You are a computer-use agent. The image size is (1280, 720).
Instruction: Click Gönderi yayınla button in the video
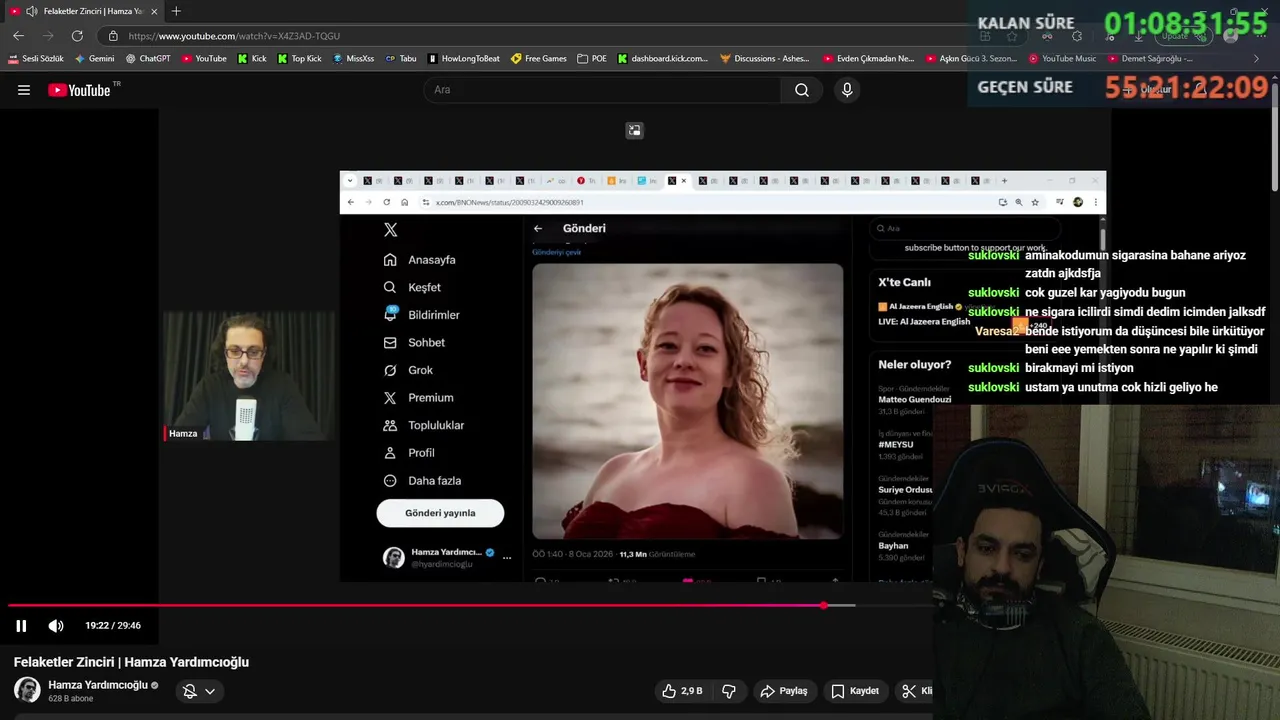tap(440, 513)
